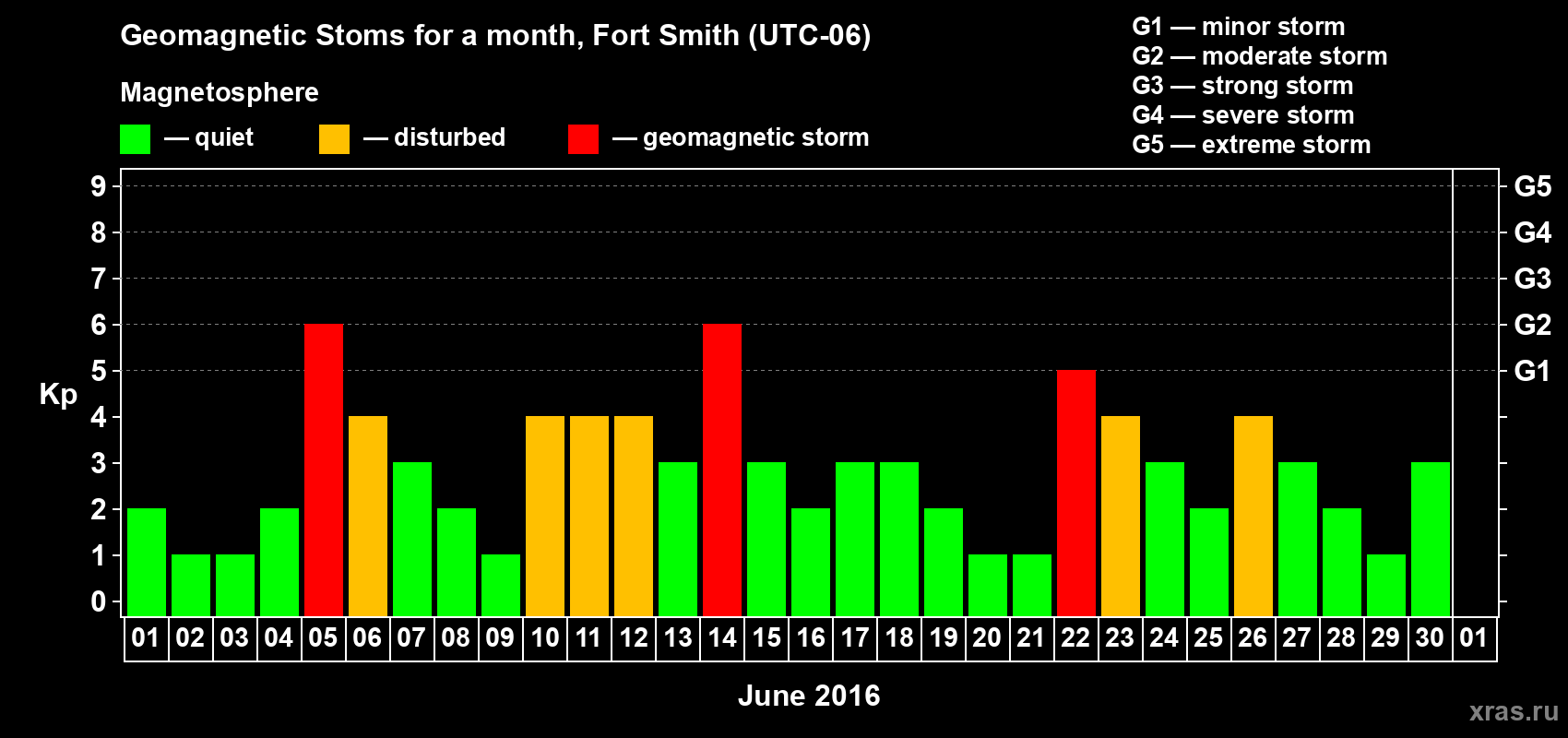Click the Kp value 0 axis label

[99, 601]
